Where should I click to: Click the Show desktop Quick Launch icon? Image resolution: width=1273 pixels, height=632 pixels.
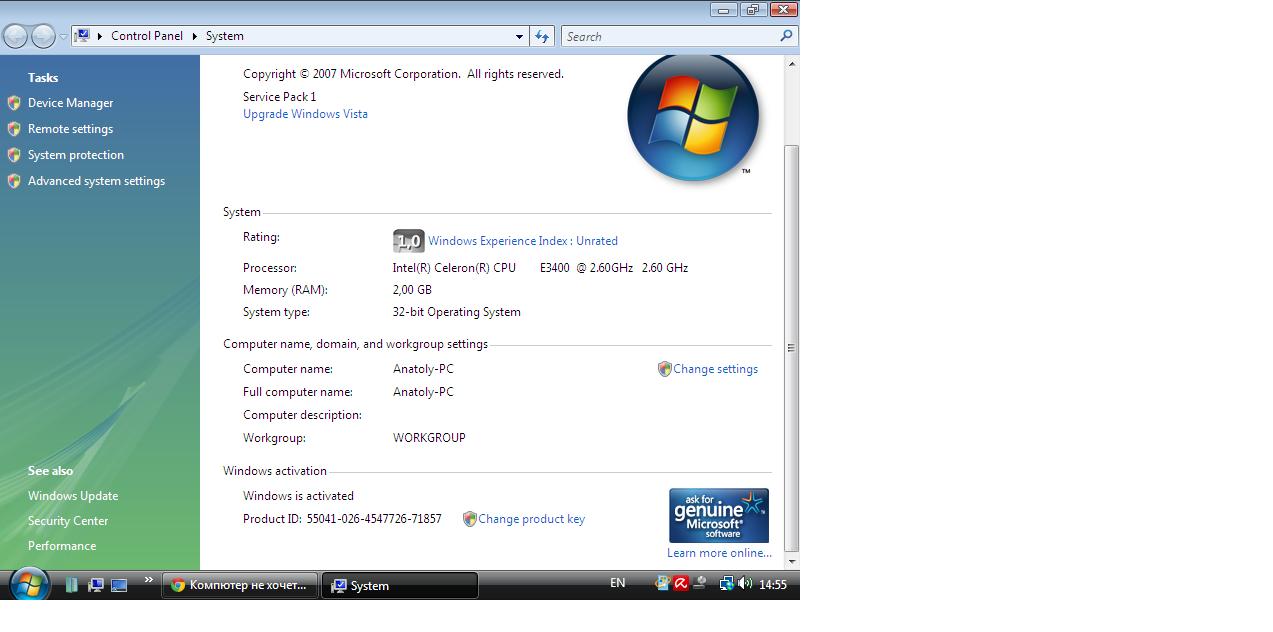coord(119,585)
